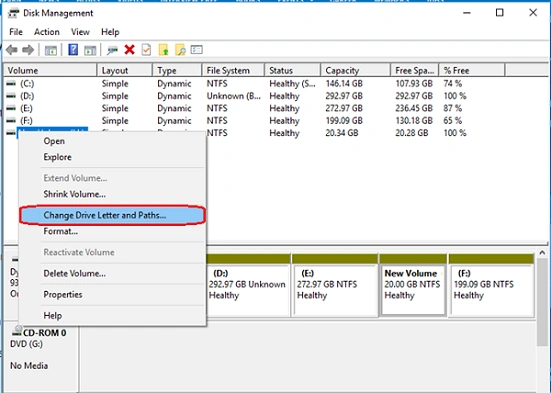Choose Open from the context menu
The height and width of the screenshot is (393, 551).
tap(112, 141)
